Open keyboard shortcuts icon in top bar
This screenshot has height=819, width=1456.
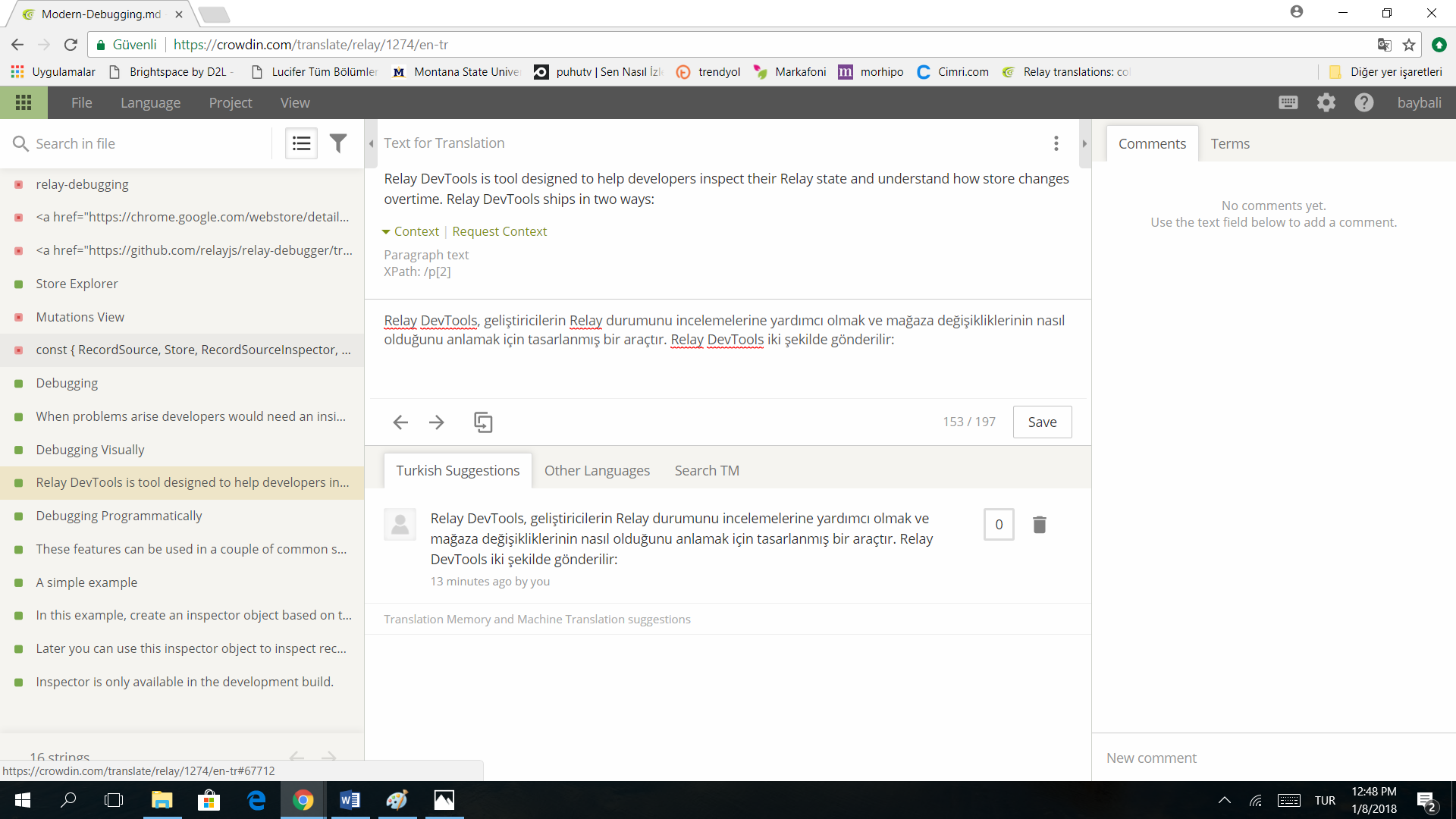[x=1288, y=102]
